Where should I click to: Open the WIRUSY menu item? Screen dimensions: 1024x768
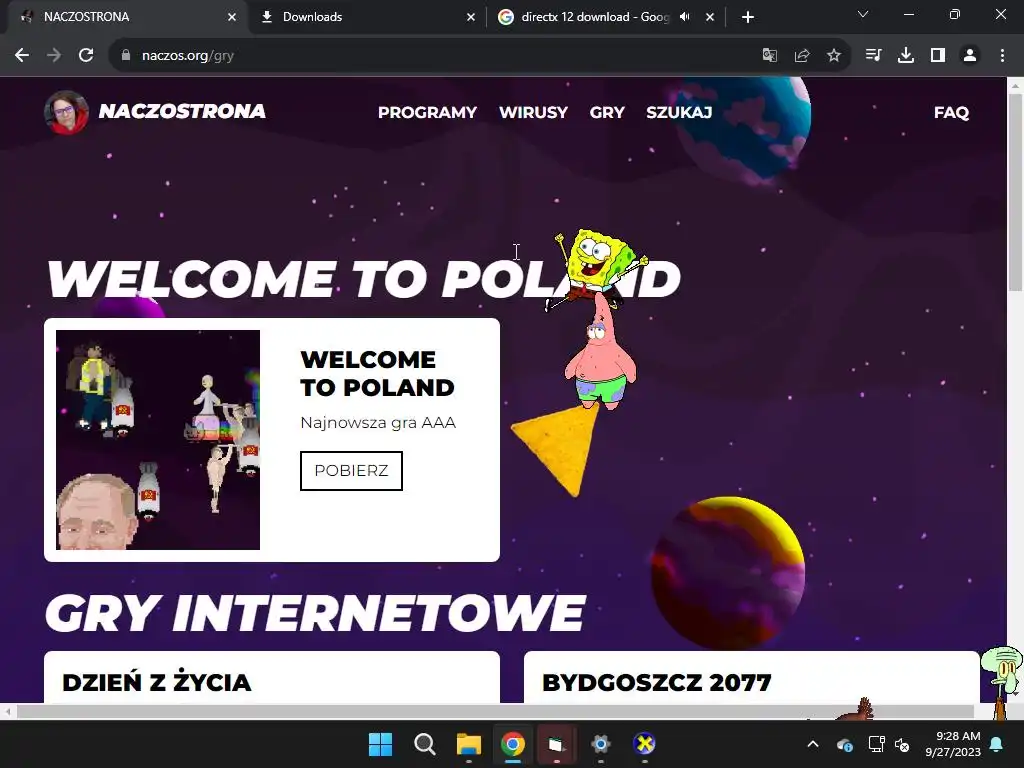[533, 112]
